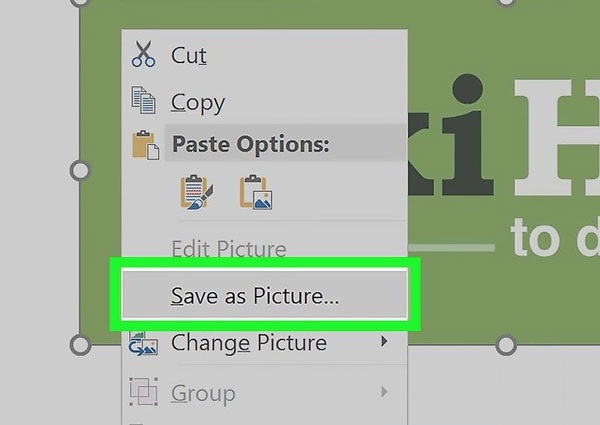This screenshot has height=425, width=600.
Task: Click the bottom-right corner resize handle
Action: coord(507,345)
